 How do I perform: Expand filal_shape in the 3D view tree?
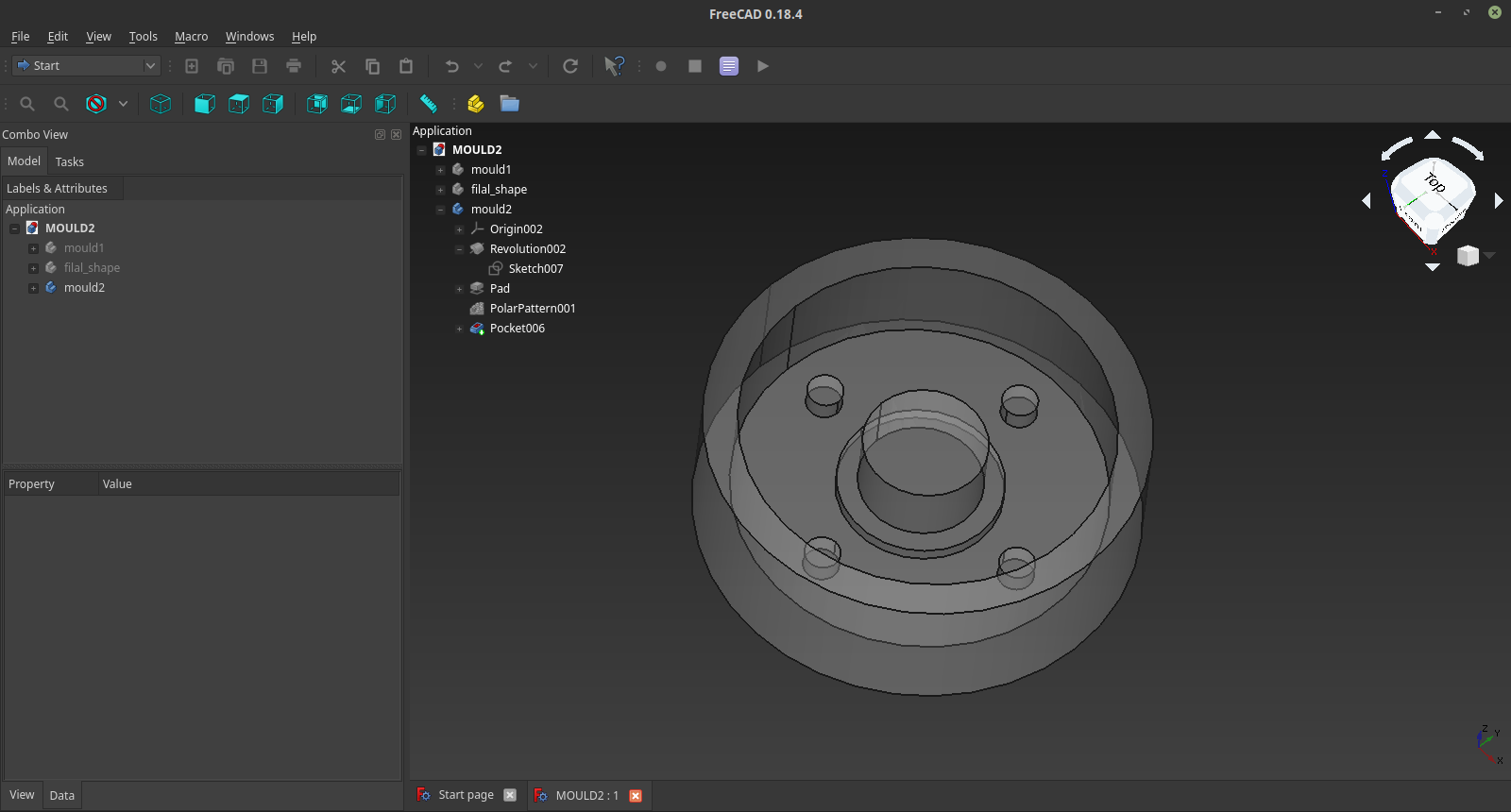point(440,190)
